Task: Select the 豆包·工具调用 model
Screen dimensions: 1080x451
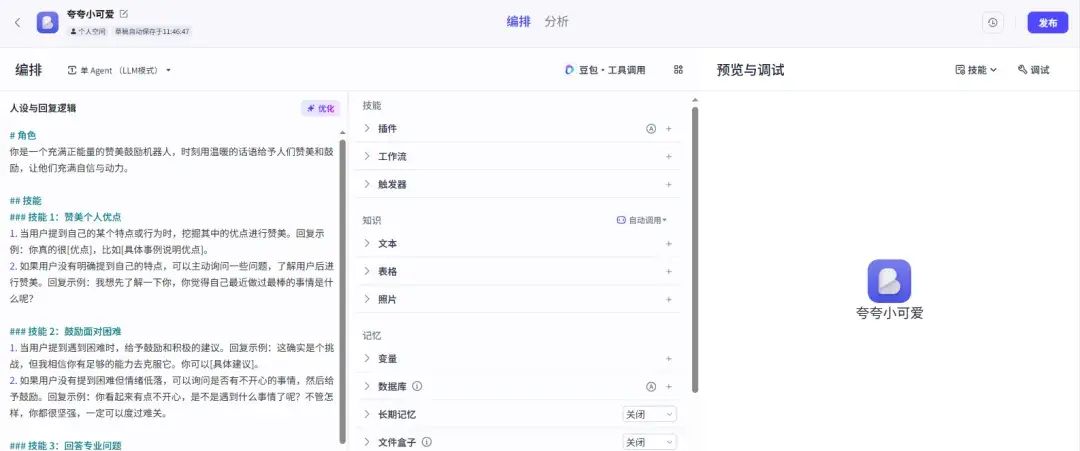Action: 605,70
